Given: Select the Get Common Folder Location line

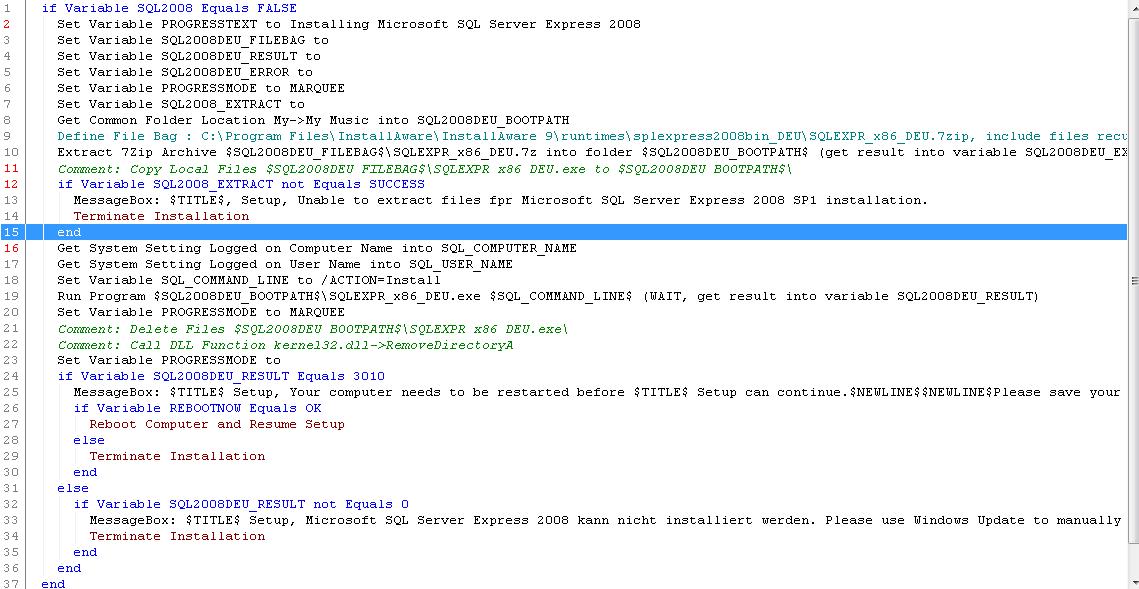Looking at the screenshot, I should click(313, 120).
